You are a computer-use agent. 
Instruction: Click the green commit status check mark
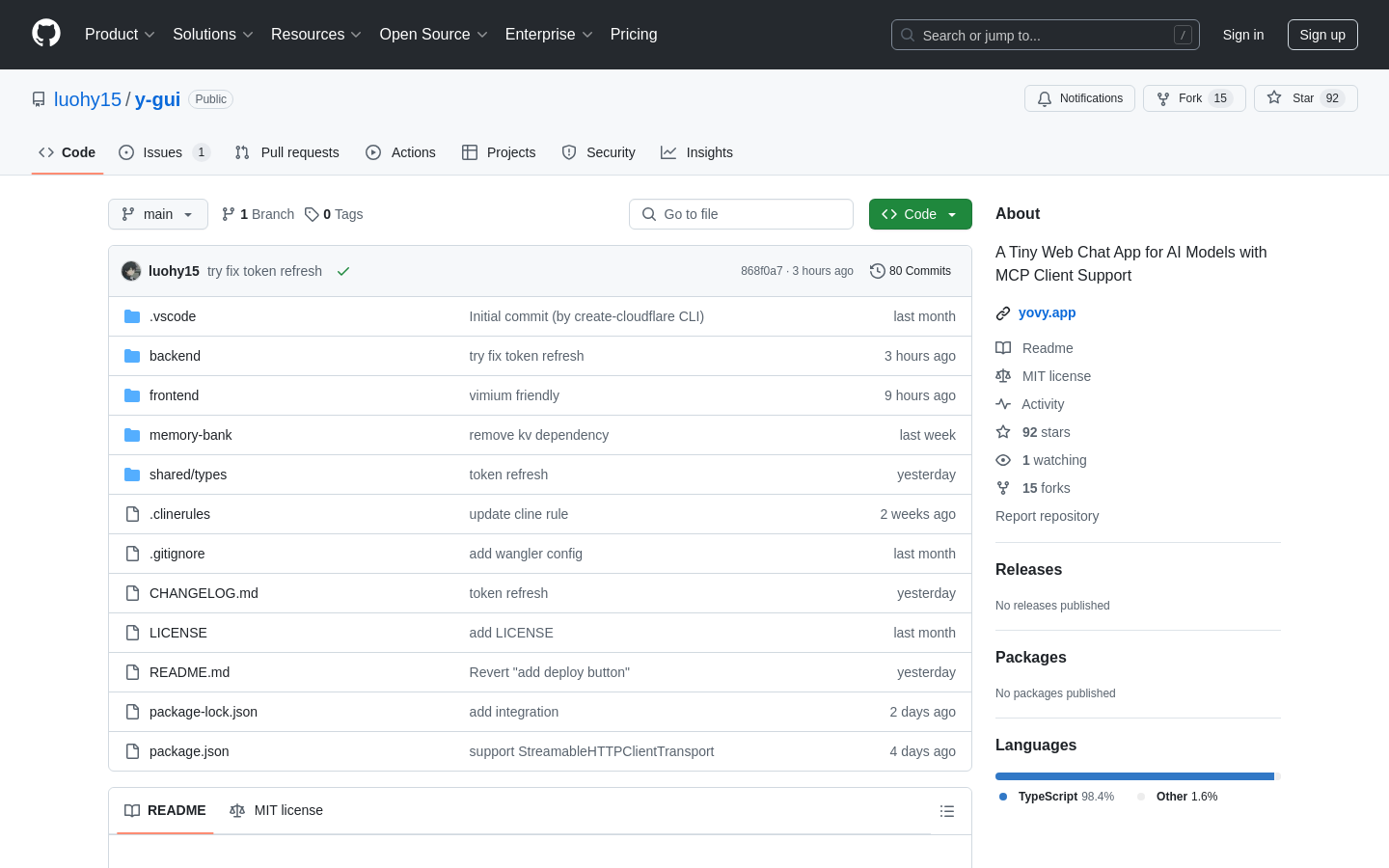(x=342, y=271)
